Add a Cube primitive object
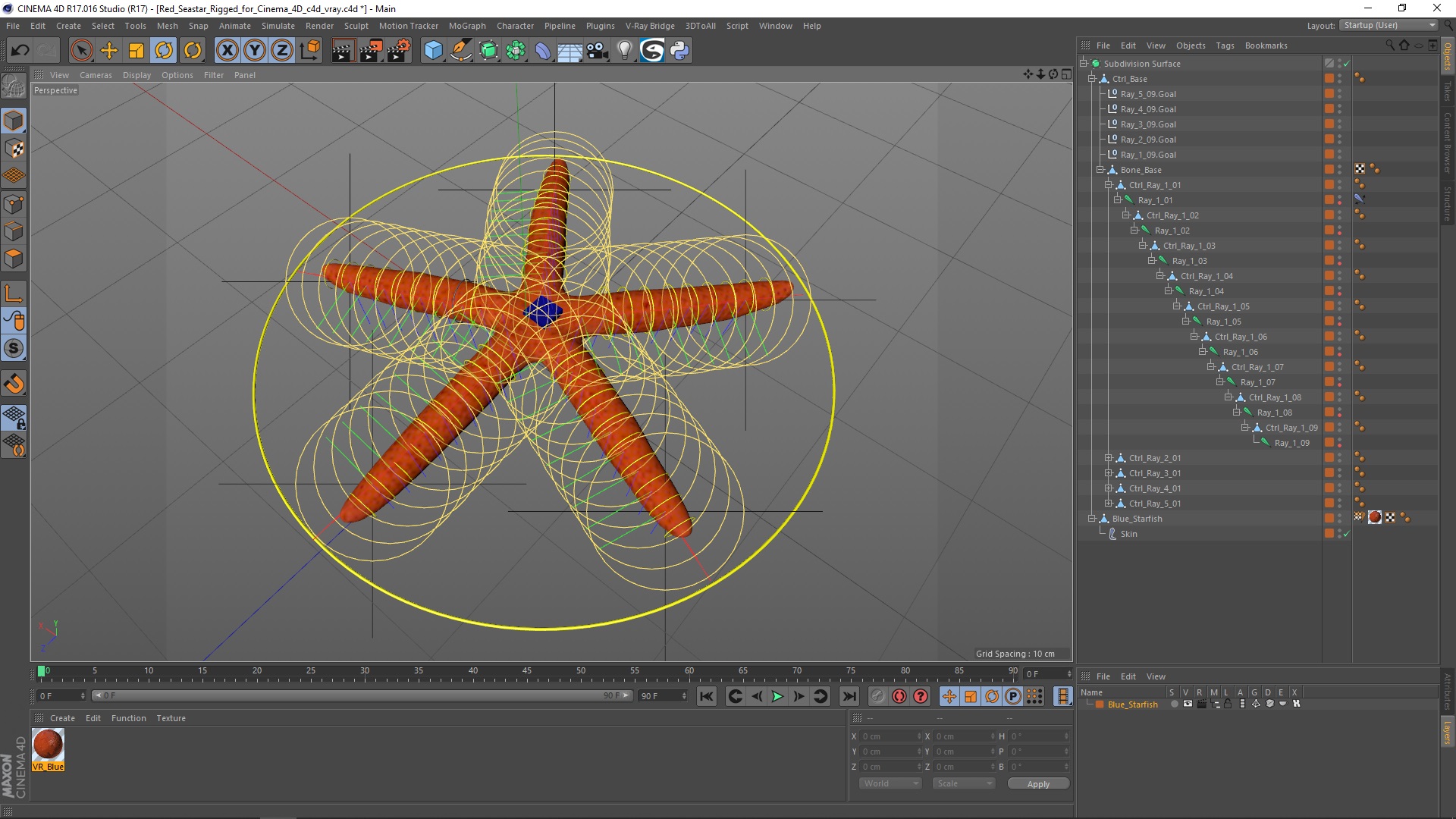The width and height of the screenshot is (1456, 819). (433, 51)
